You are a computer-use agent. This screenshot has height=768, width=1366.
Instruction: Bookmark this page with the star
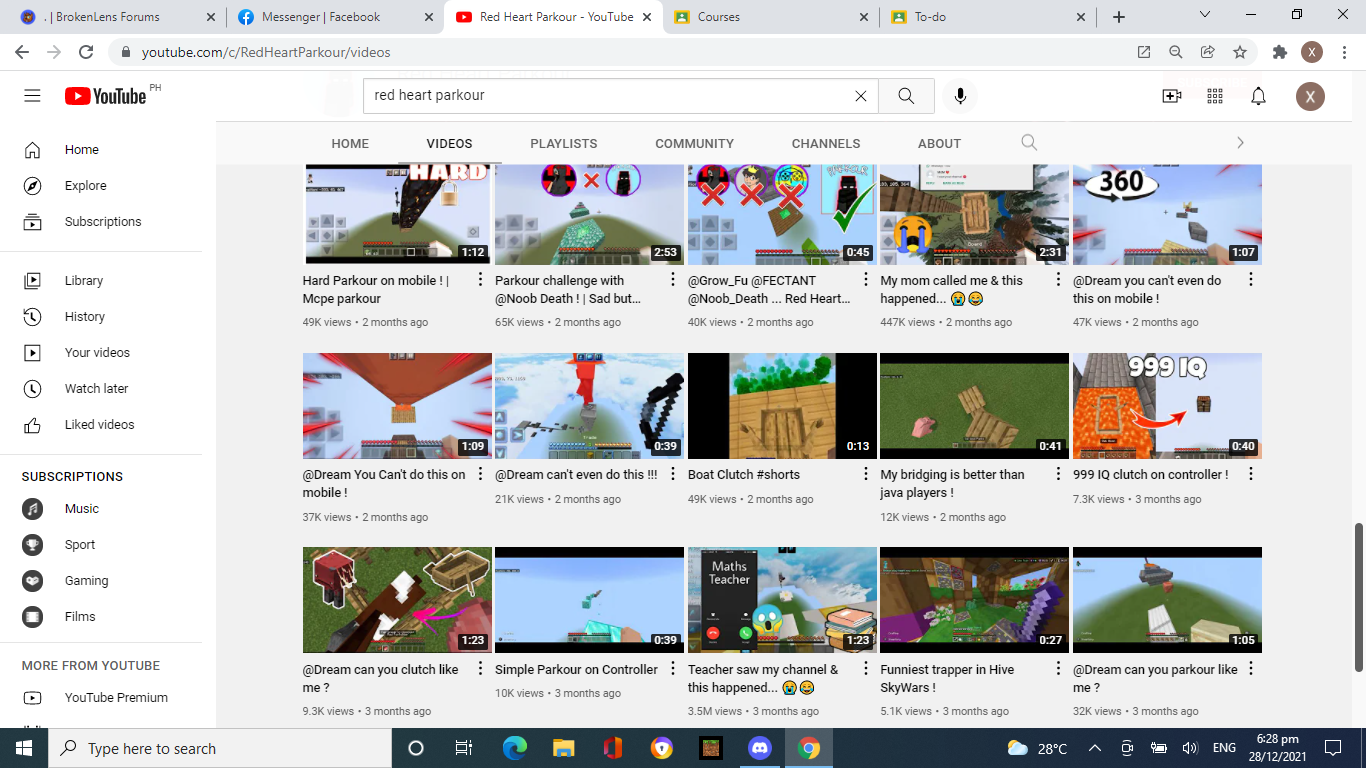tap(1240, 52)
